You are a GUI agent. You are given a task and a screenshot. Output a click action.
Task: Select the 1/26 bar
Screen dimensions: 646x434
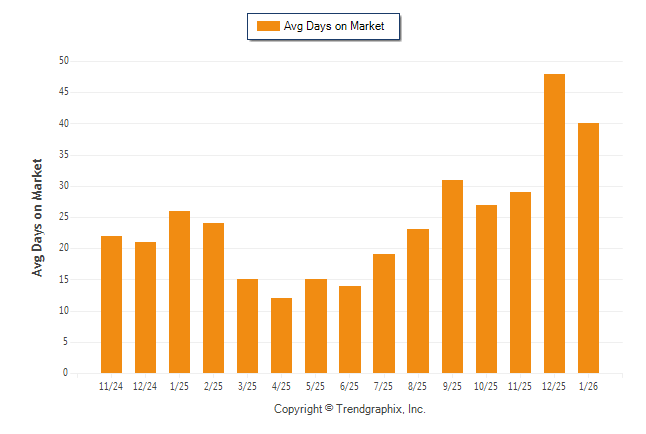coord(588,248)
